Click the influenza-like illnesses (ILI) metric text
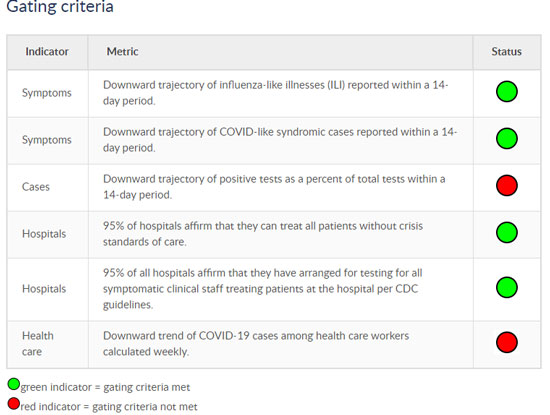Screen dimensions: 550x415 (x=275, y=93)
